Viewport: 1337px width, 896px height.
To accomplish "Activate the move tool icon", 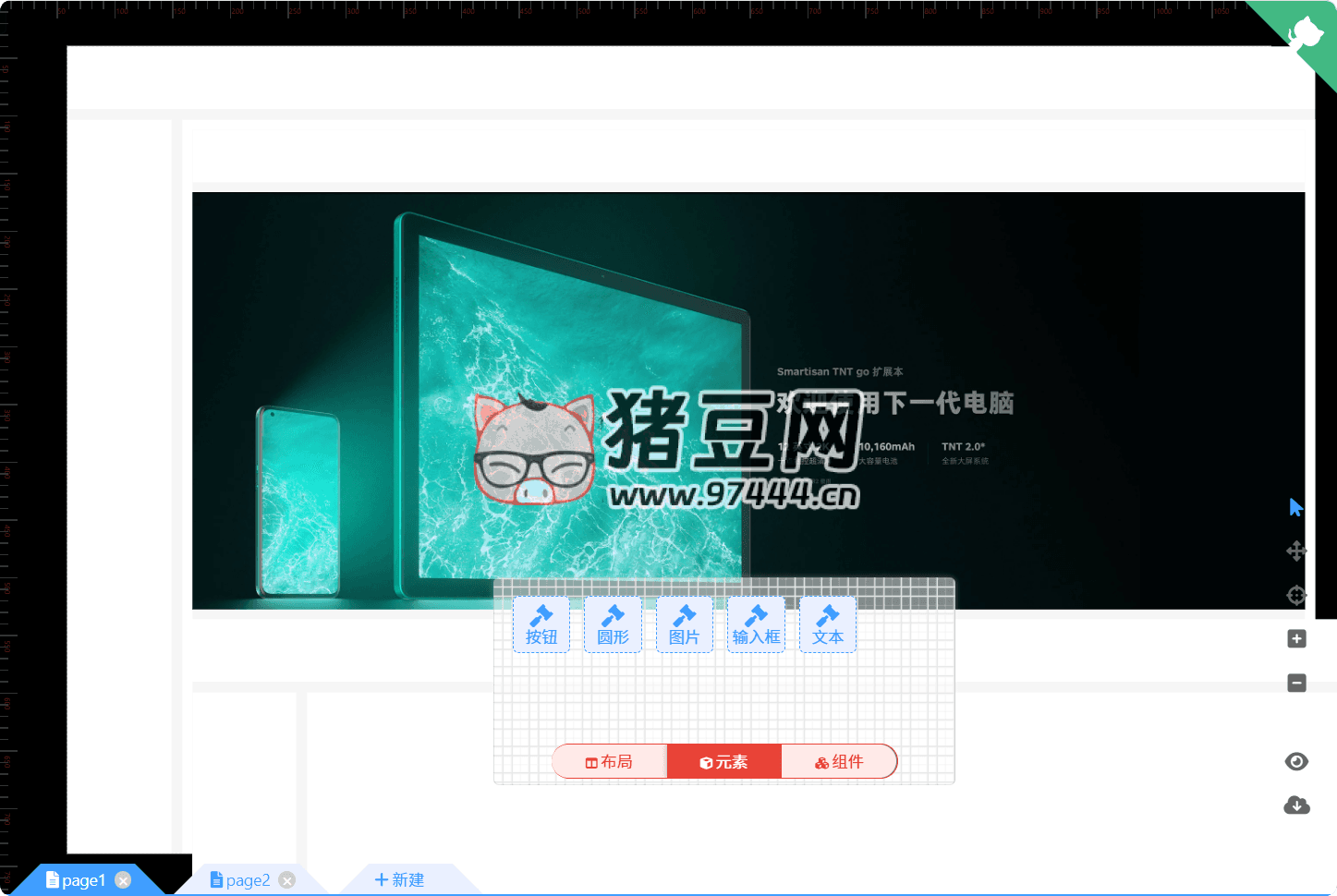I will tap(1296, 551).
